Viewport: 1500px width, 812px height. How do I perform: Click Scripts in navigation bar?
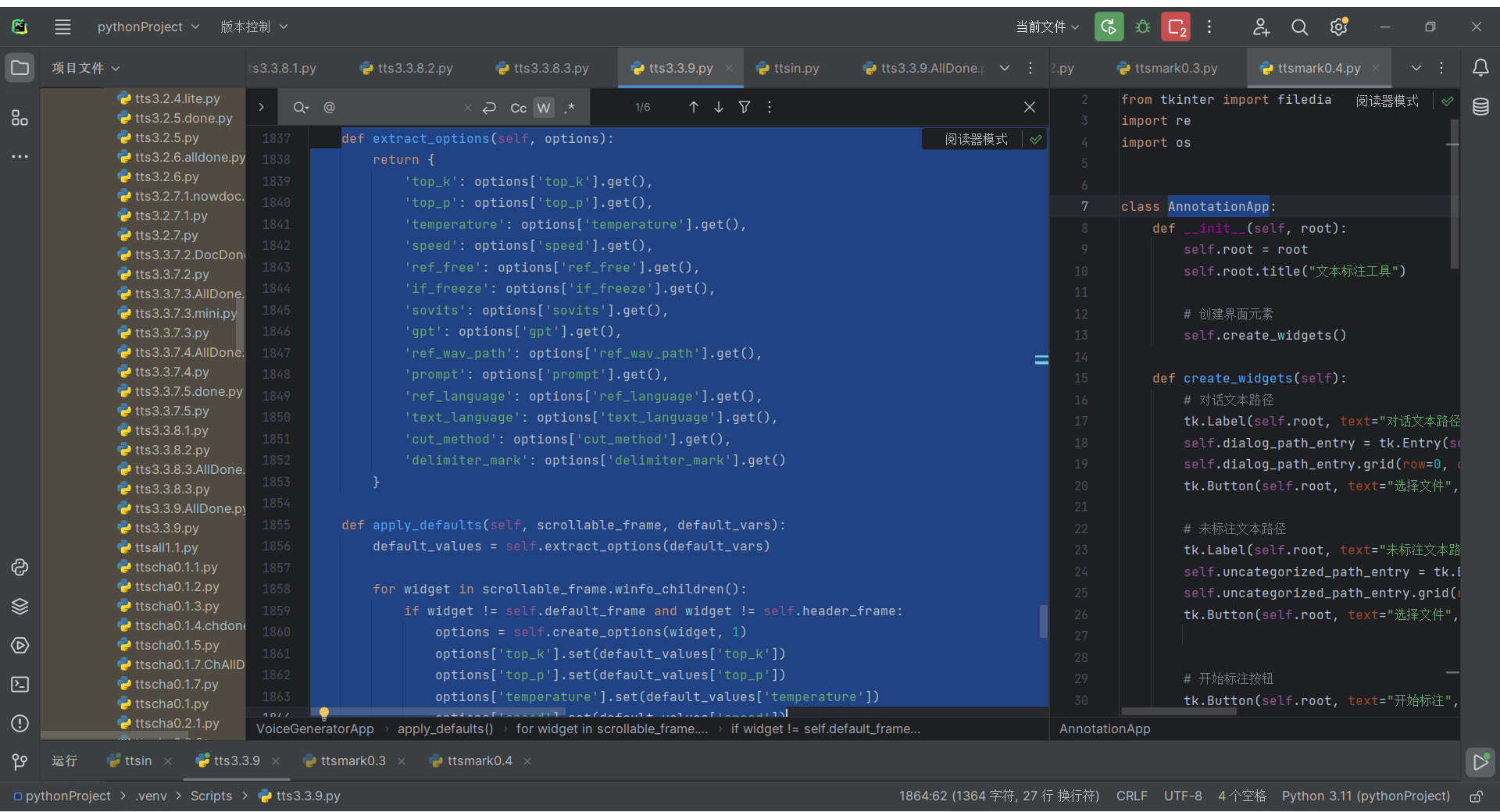coord(211,796)
